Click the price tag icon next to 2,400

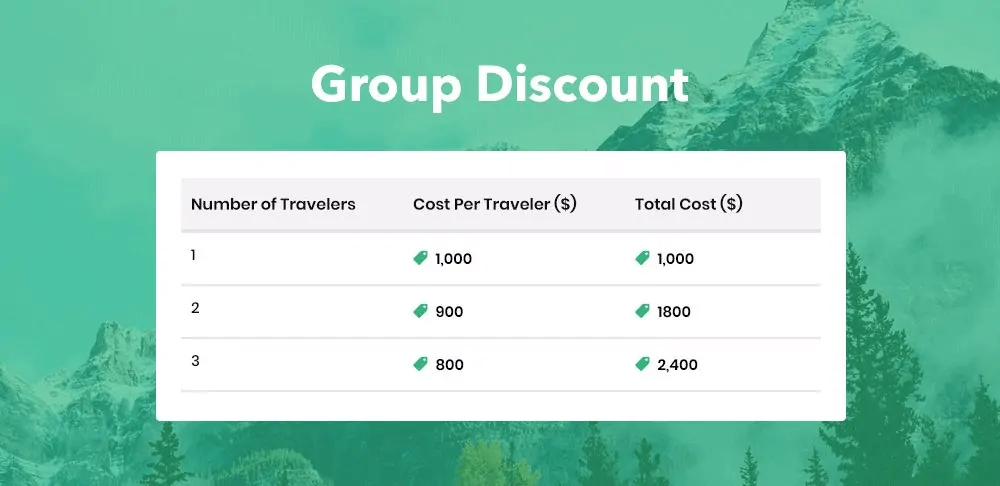642,365
